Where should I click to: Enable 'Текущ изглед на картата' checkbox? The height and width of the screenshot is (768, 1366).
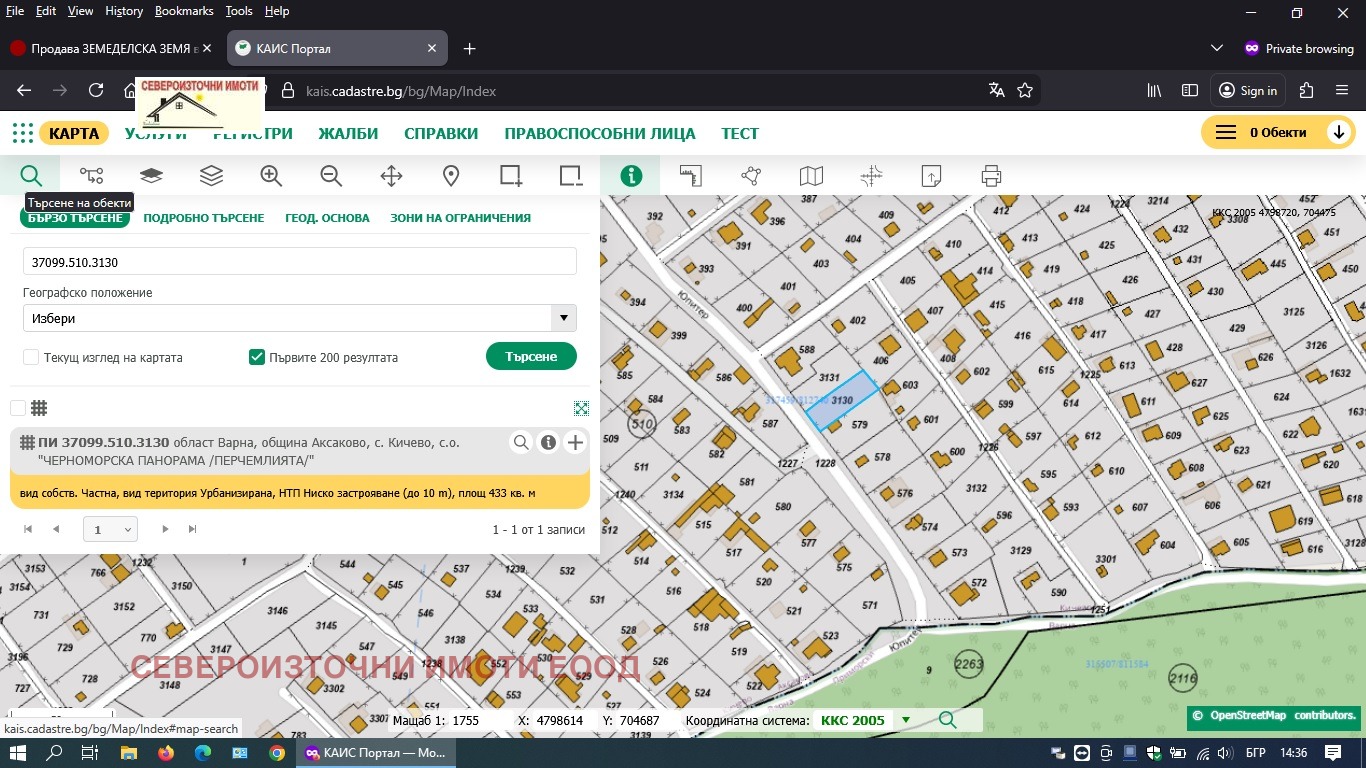click(x=31, y=357)
